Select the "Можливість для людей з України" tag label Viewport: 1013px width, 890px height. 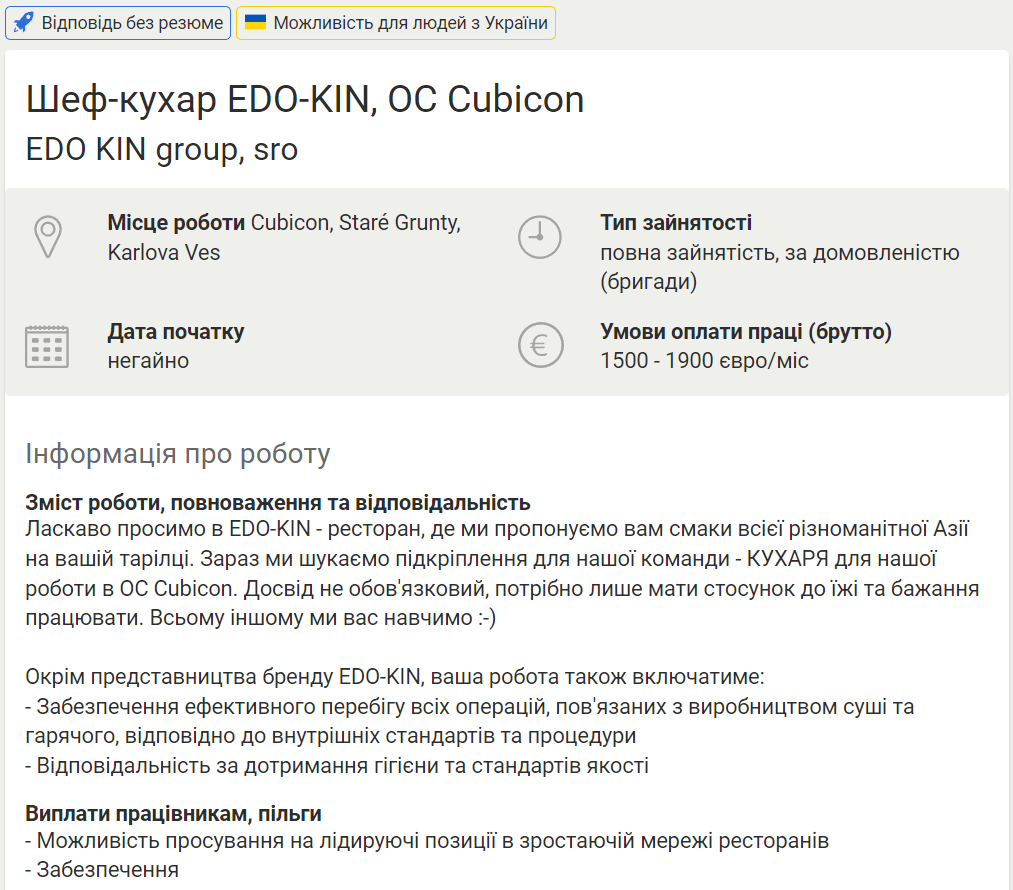tap(410, 23)
